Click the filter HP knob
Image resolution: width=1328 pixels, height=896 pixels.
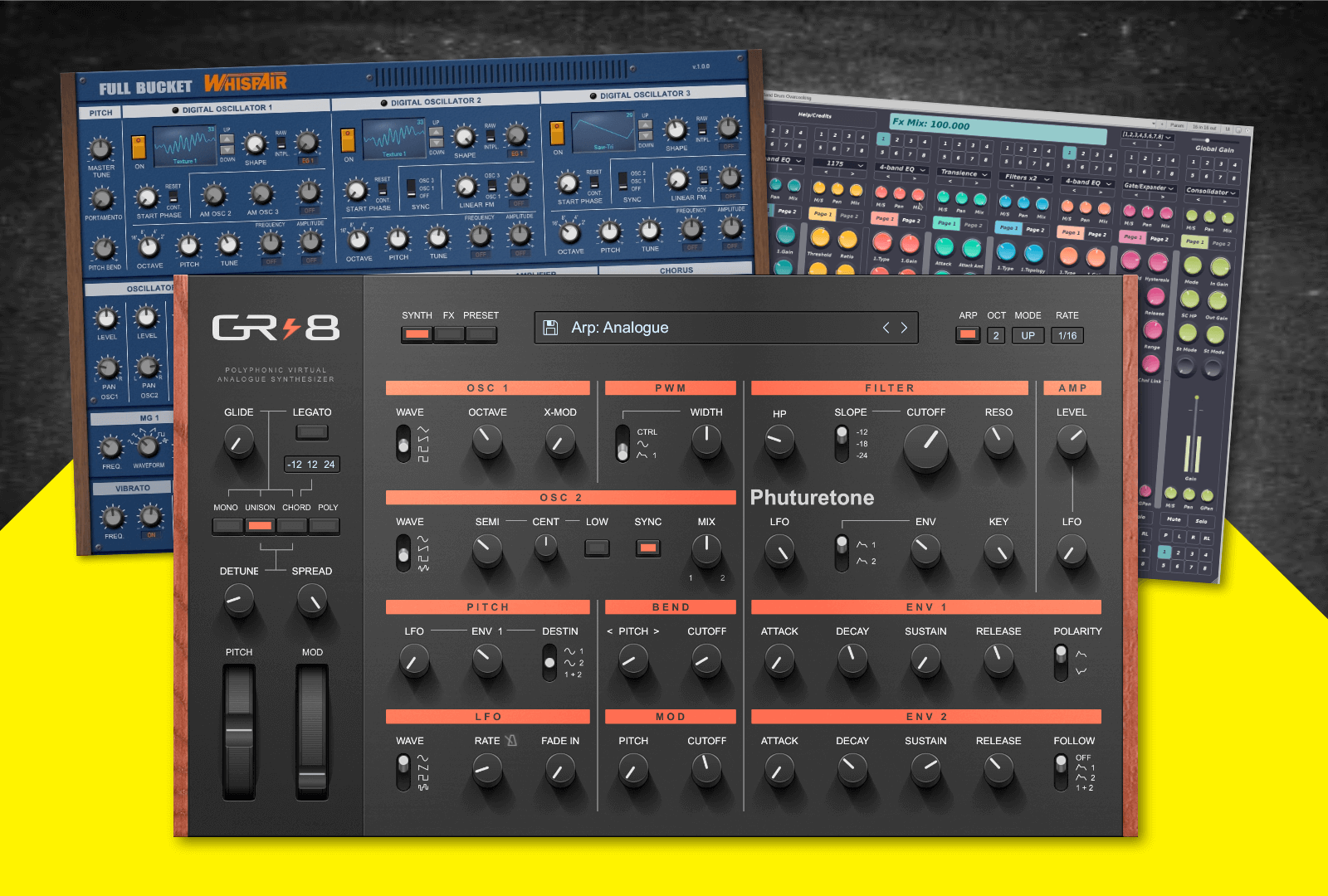pyautogui.click(x=779, y=441)
